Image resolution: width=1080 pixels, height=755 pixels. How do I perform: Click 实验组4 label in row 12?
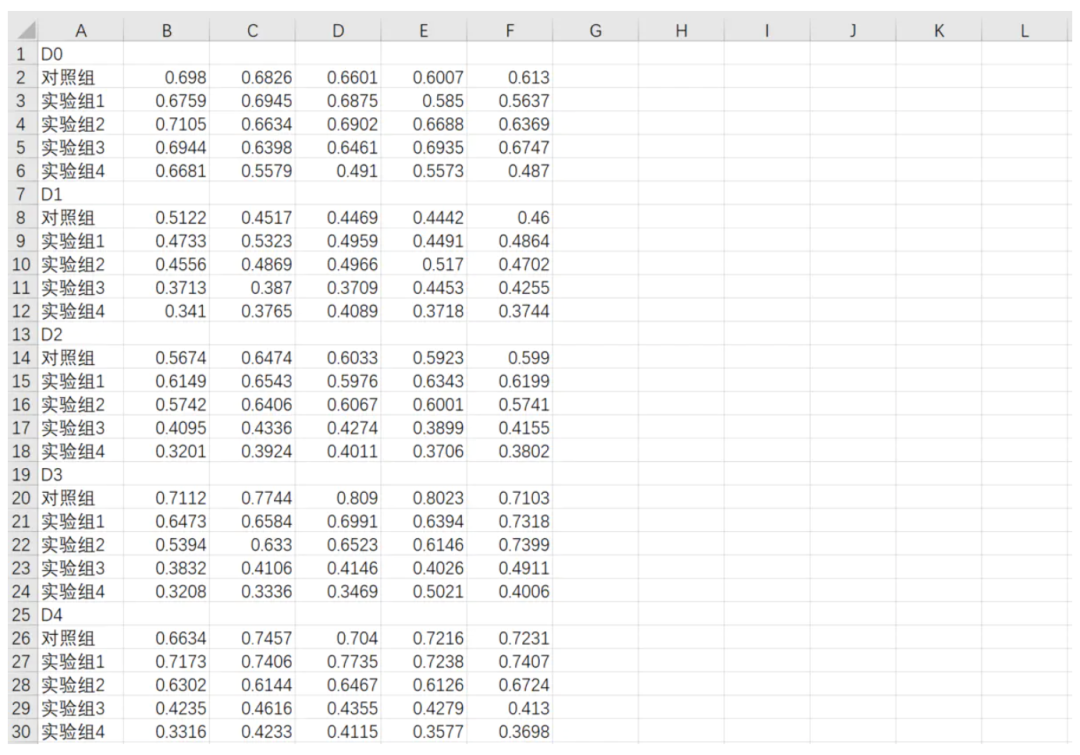coord(72,311)
